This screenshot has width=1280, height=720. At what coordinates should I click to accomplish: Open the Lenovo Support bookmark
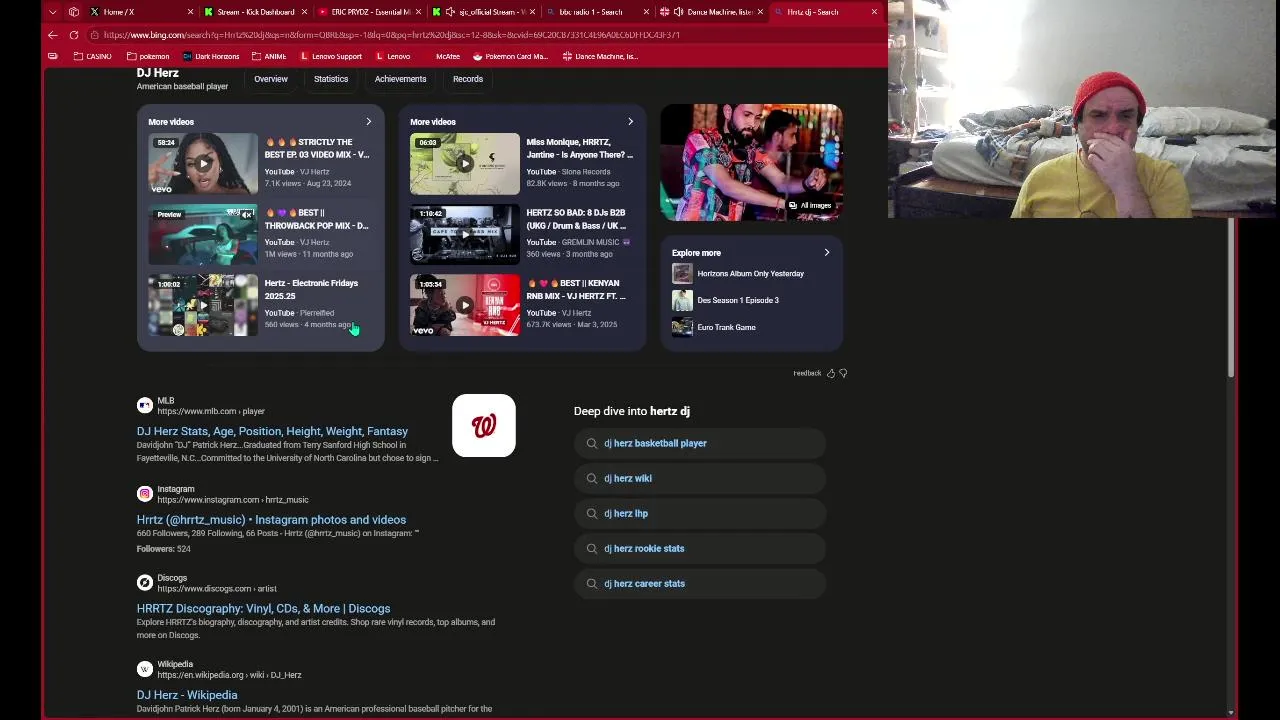pos(330,56)
